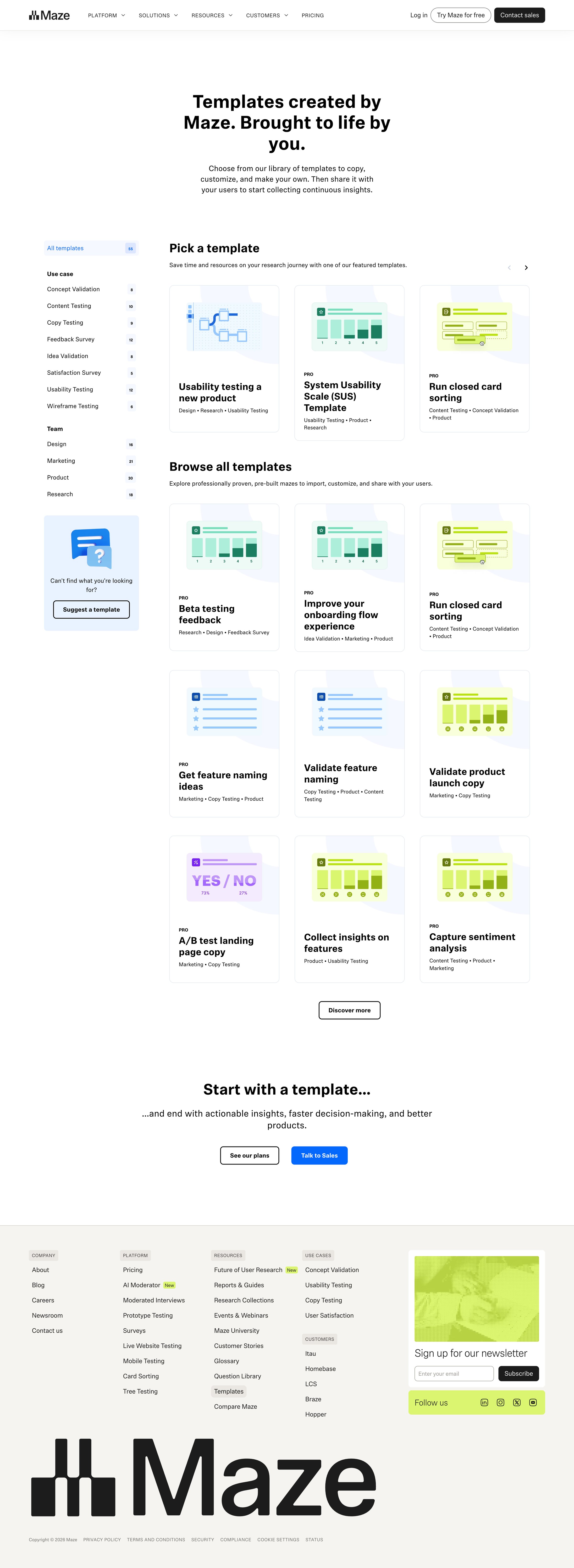Open footer Templates link
Screen dimensions: 574x1568
coord(229,1391)
